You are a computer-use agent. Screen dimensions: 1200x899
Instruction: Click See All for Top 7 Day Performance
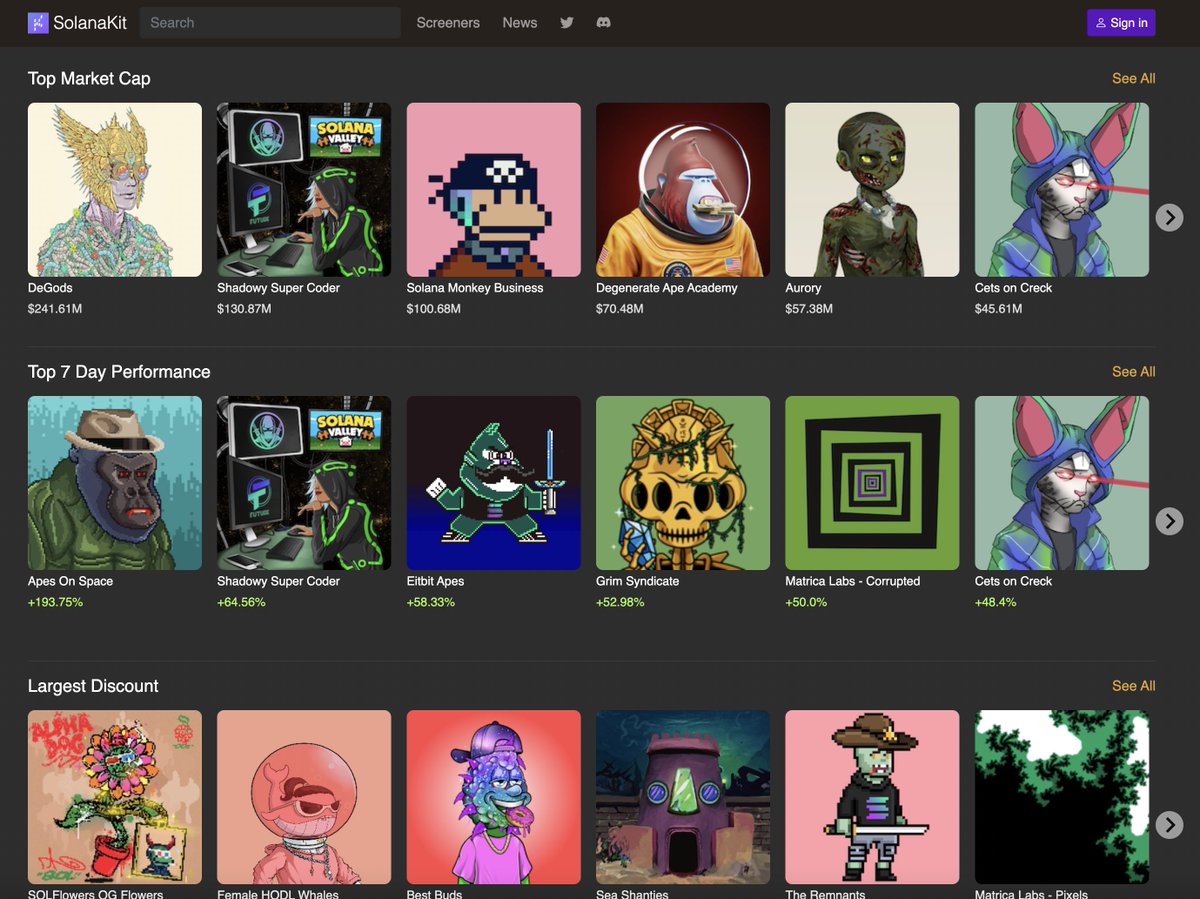tap(1134, 371)
